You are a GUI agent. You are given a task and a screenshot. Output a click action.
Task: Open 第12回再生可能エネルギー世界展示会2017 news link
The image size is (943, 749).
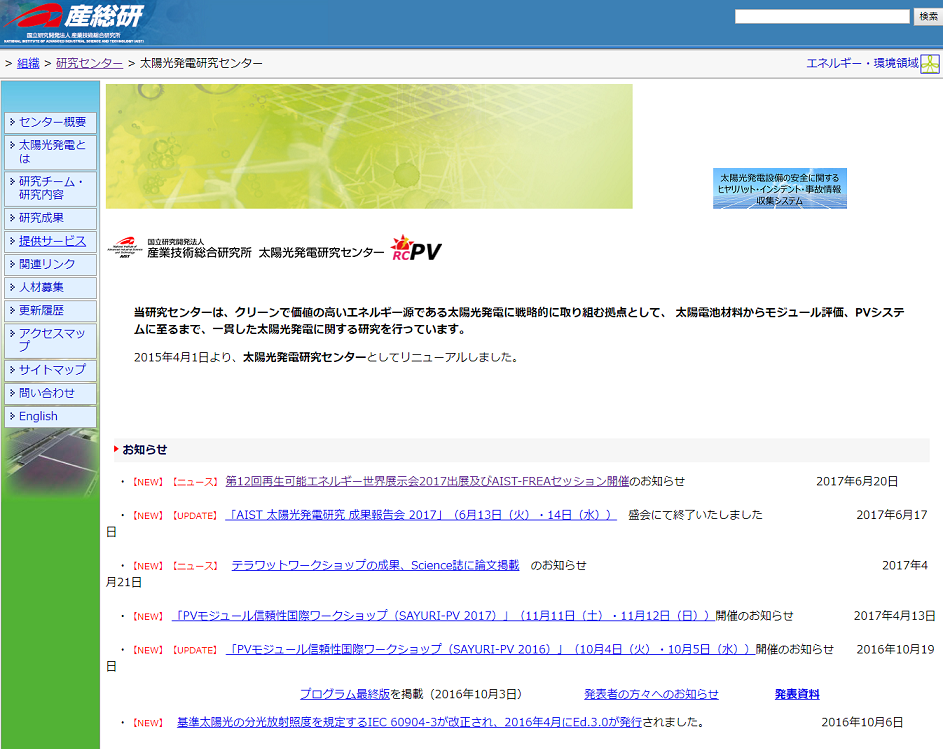point(427,481)
